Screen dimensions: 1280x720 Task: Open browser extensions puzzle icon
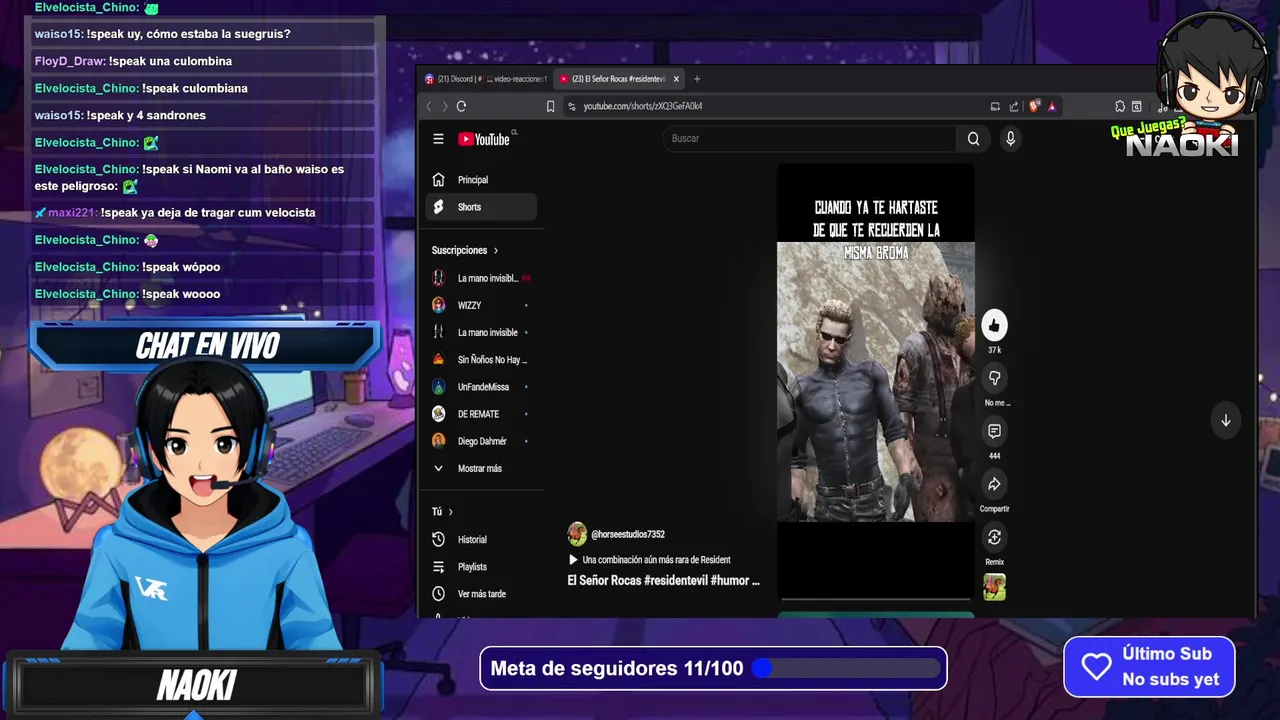[1120, 106]
